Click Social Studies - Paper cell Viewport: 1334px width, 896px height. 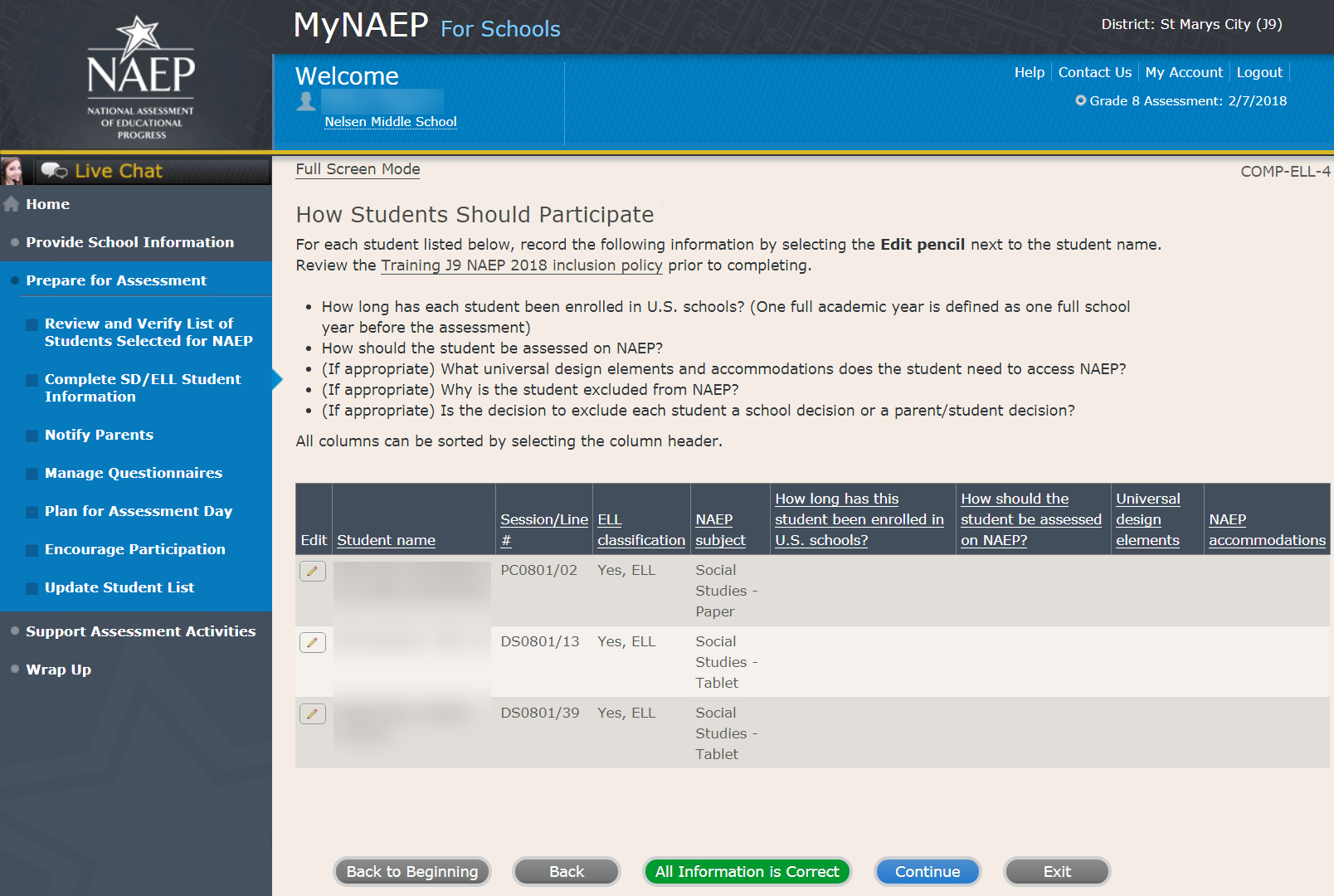coord(727,591)
